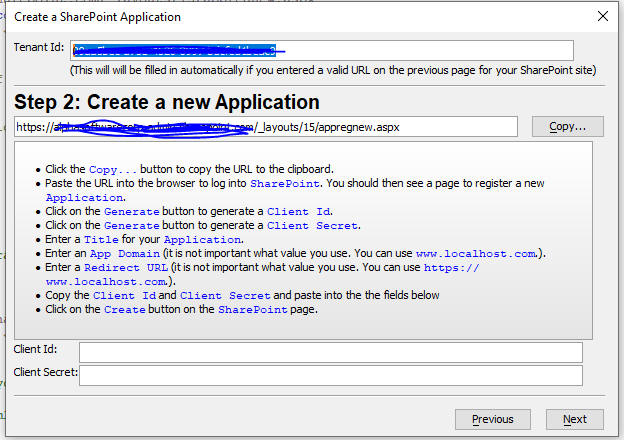Click the instruction 'Paste the URL into the browser'
Viewport: 624px width, 440px height.
click(x=294, y=190)
